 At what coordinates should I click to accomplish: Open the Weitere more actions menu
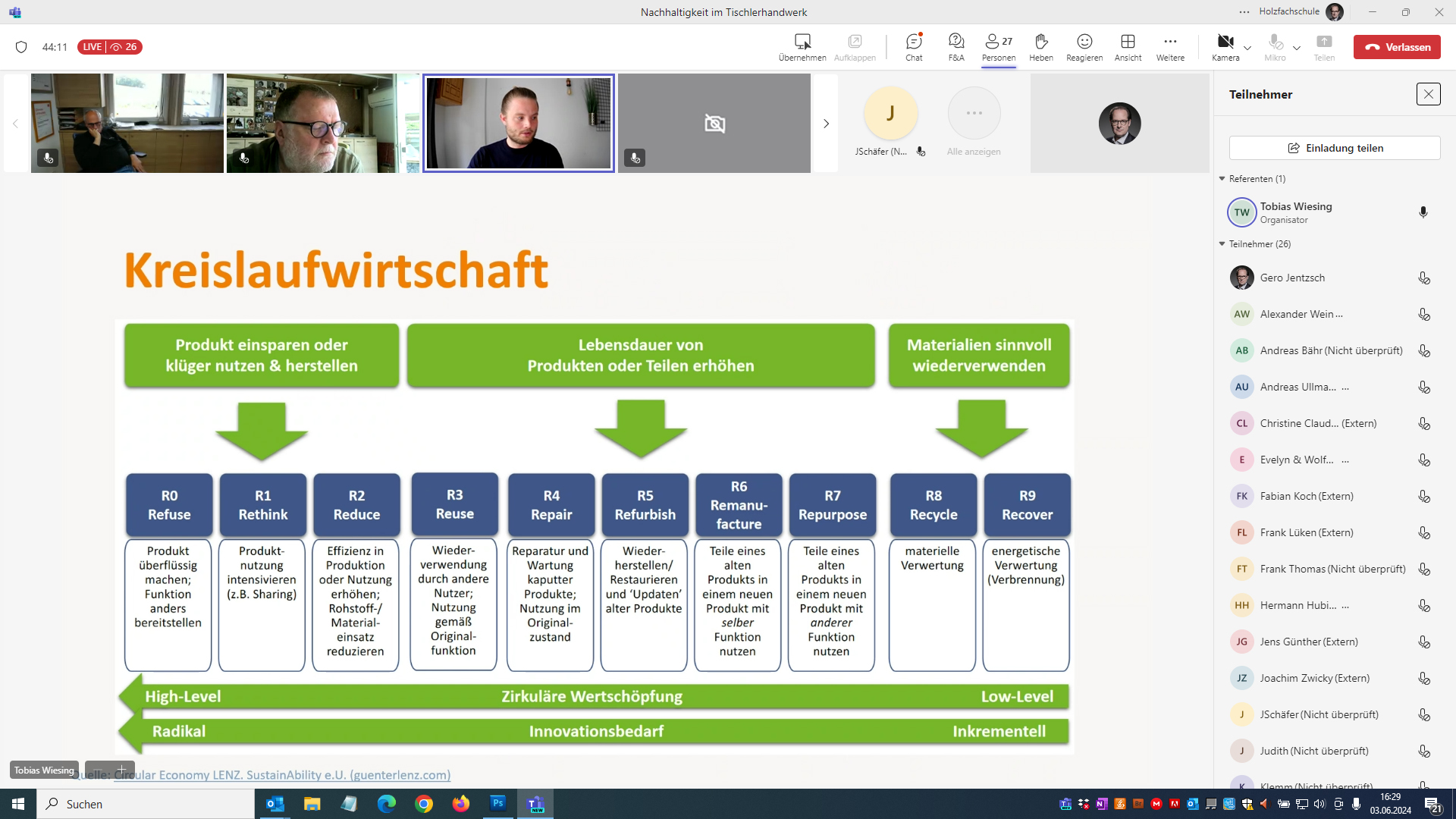pos(1170,42)
